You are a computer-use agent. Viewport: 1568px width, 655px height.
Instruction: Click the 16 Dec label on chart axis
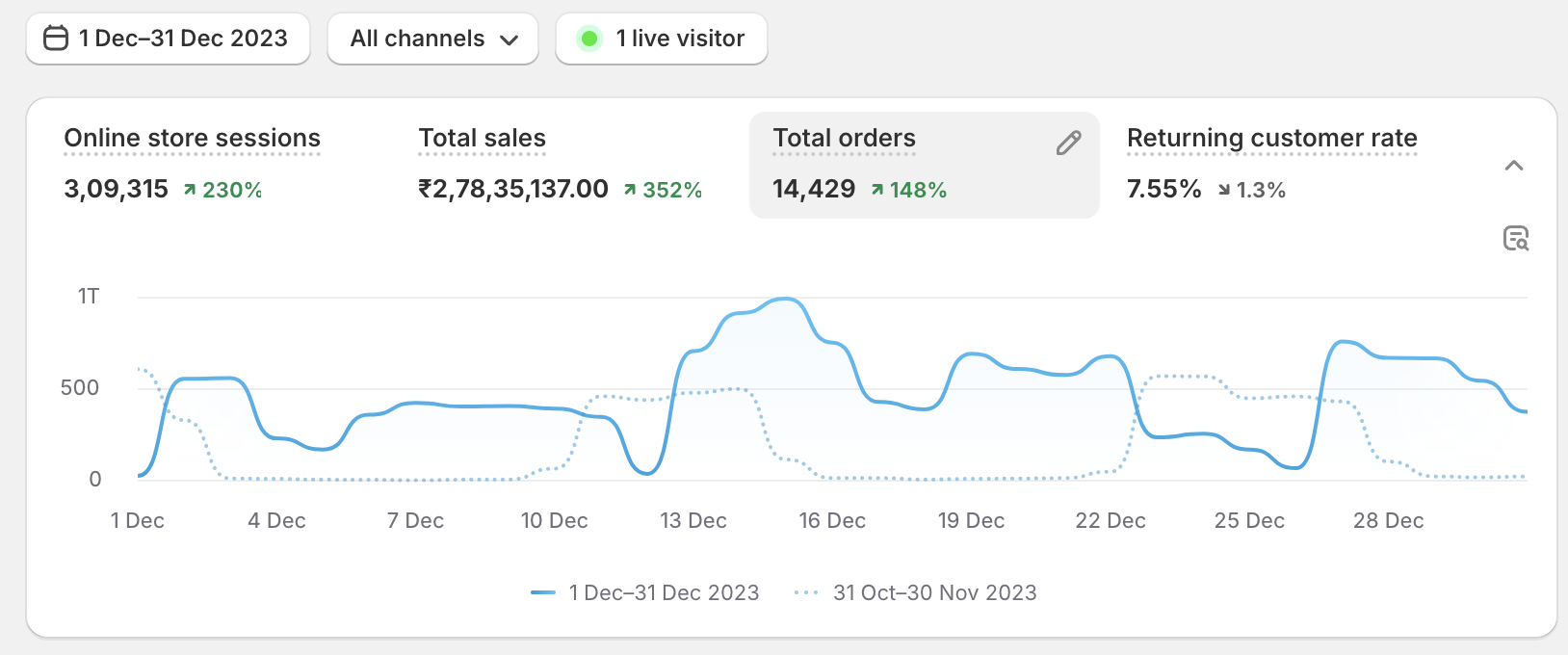click(x=832, y=520)
